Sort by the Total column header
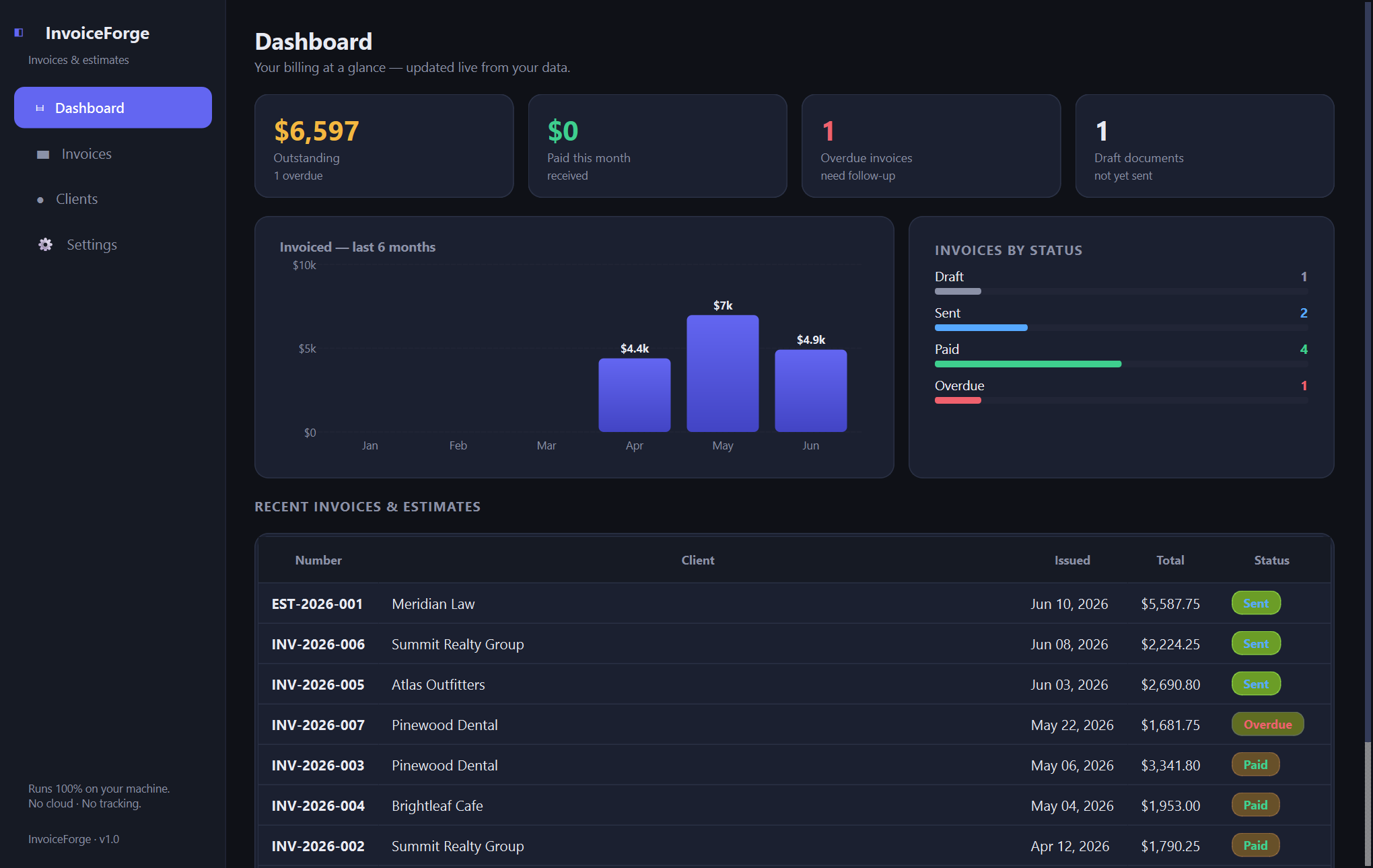The width and height of the screenshot is (1373, 868). pyautogui.click(x=1170, y=560)
